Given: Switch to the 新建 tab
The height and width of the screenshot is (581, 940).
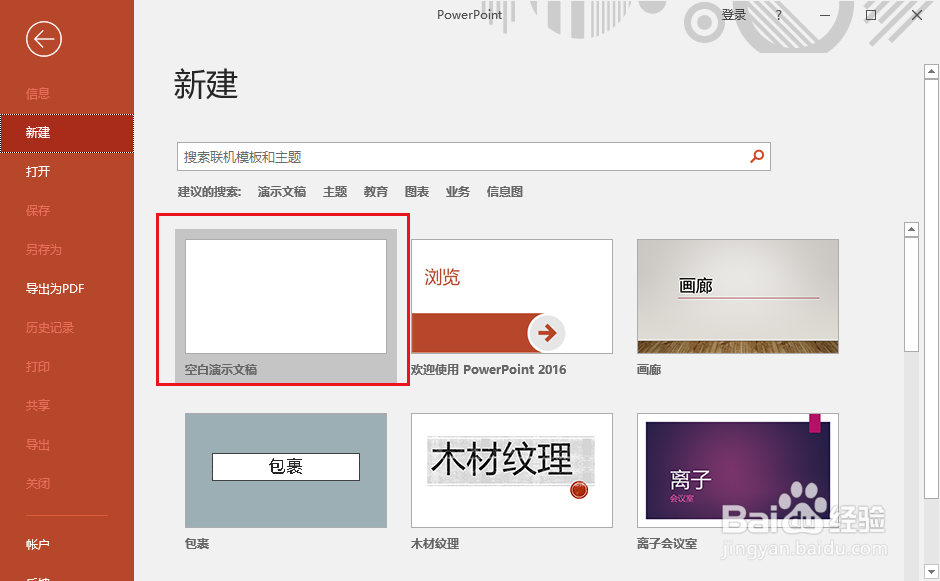Looking at the screenshot, I should pos(36,131).
